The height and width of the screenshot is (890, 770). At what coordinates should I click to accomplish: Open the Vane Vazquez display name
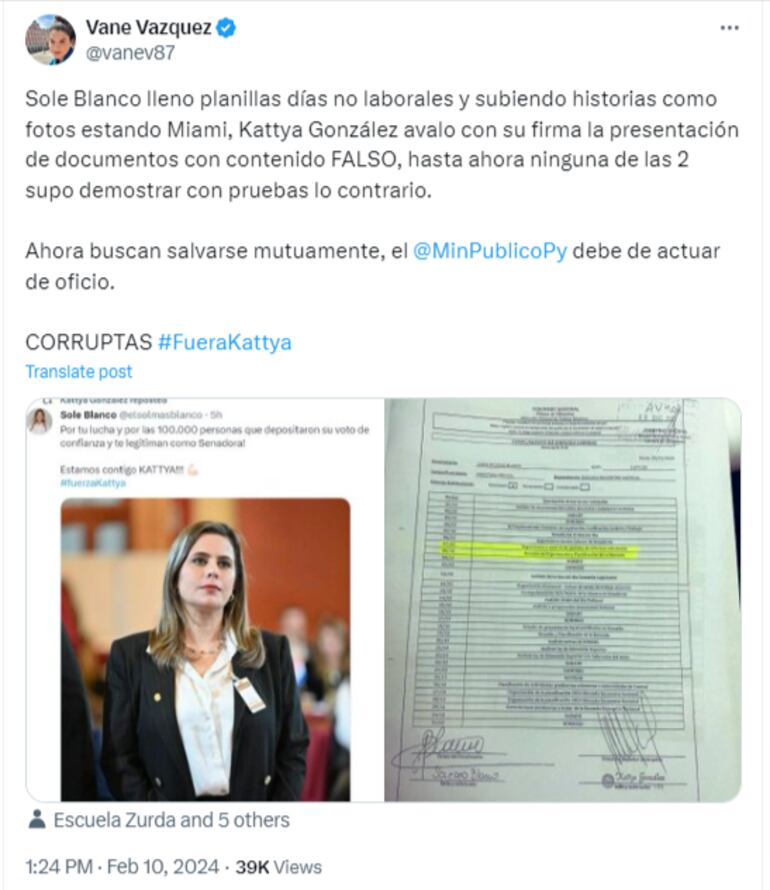tap(149, 27)
